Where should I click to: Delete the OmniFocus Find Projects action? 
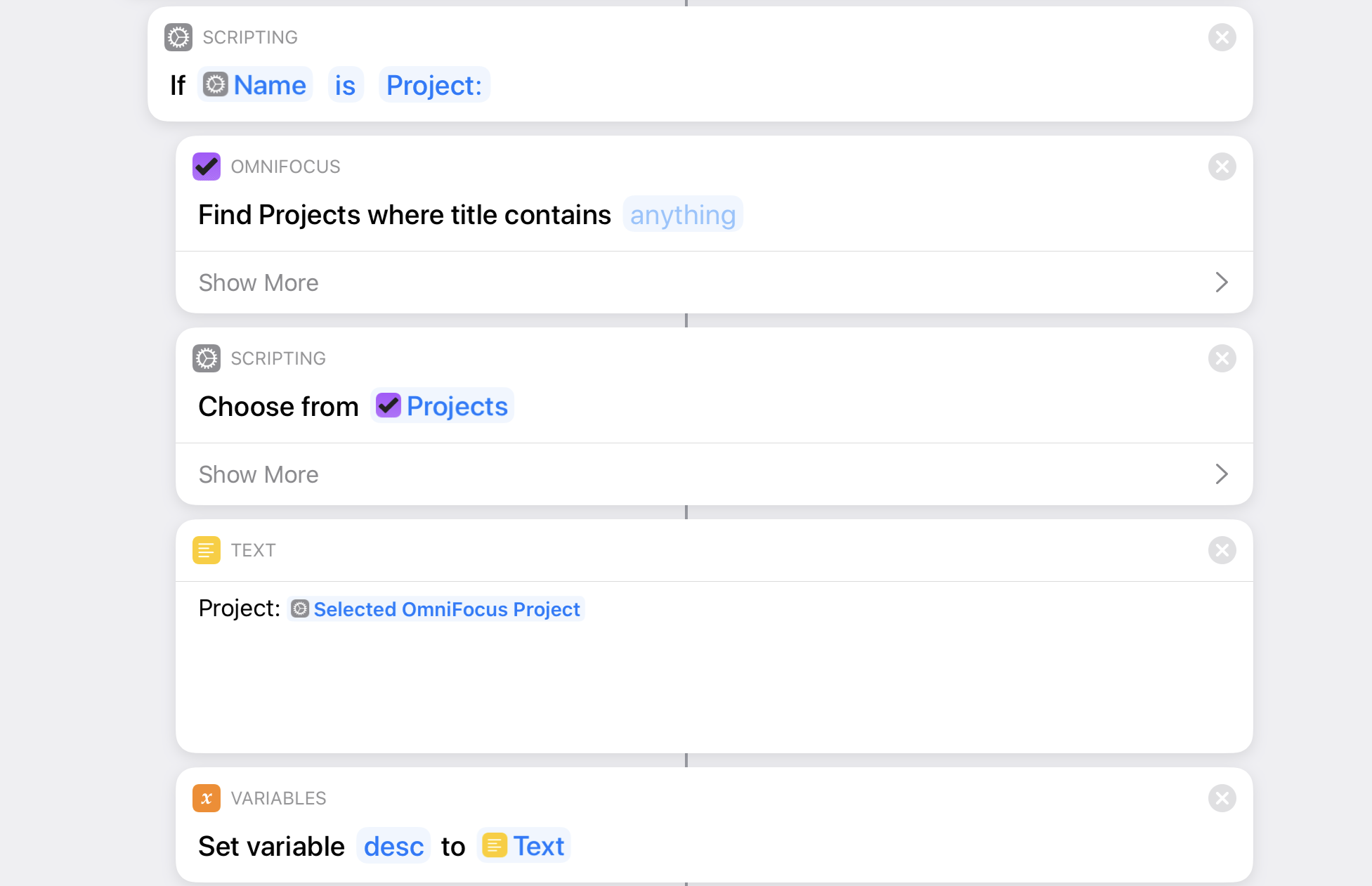(1222, 167)
